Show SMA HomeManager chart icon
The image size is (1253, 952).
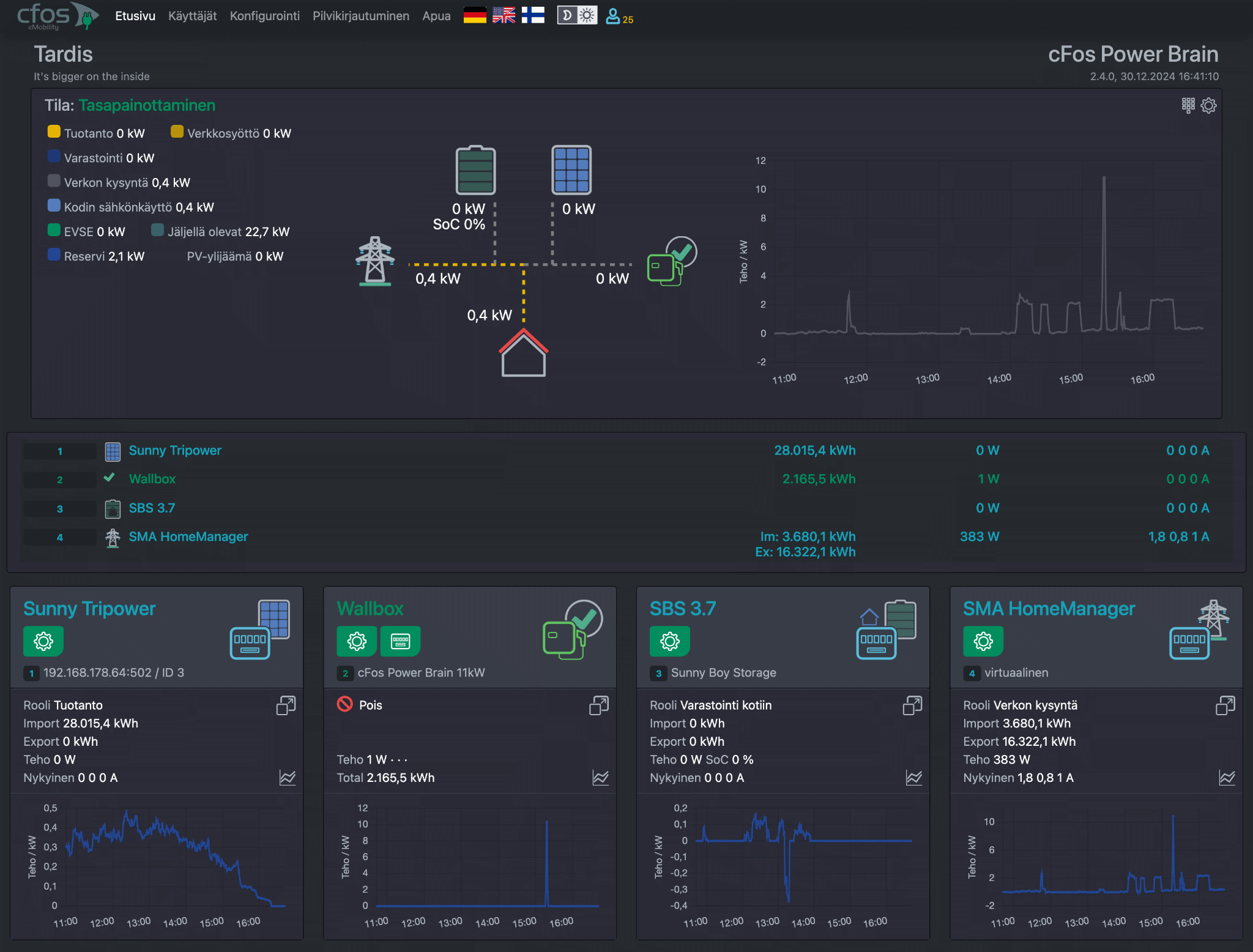click(x=1226, y=778)
